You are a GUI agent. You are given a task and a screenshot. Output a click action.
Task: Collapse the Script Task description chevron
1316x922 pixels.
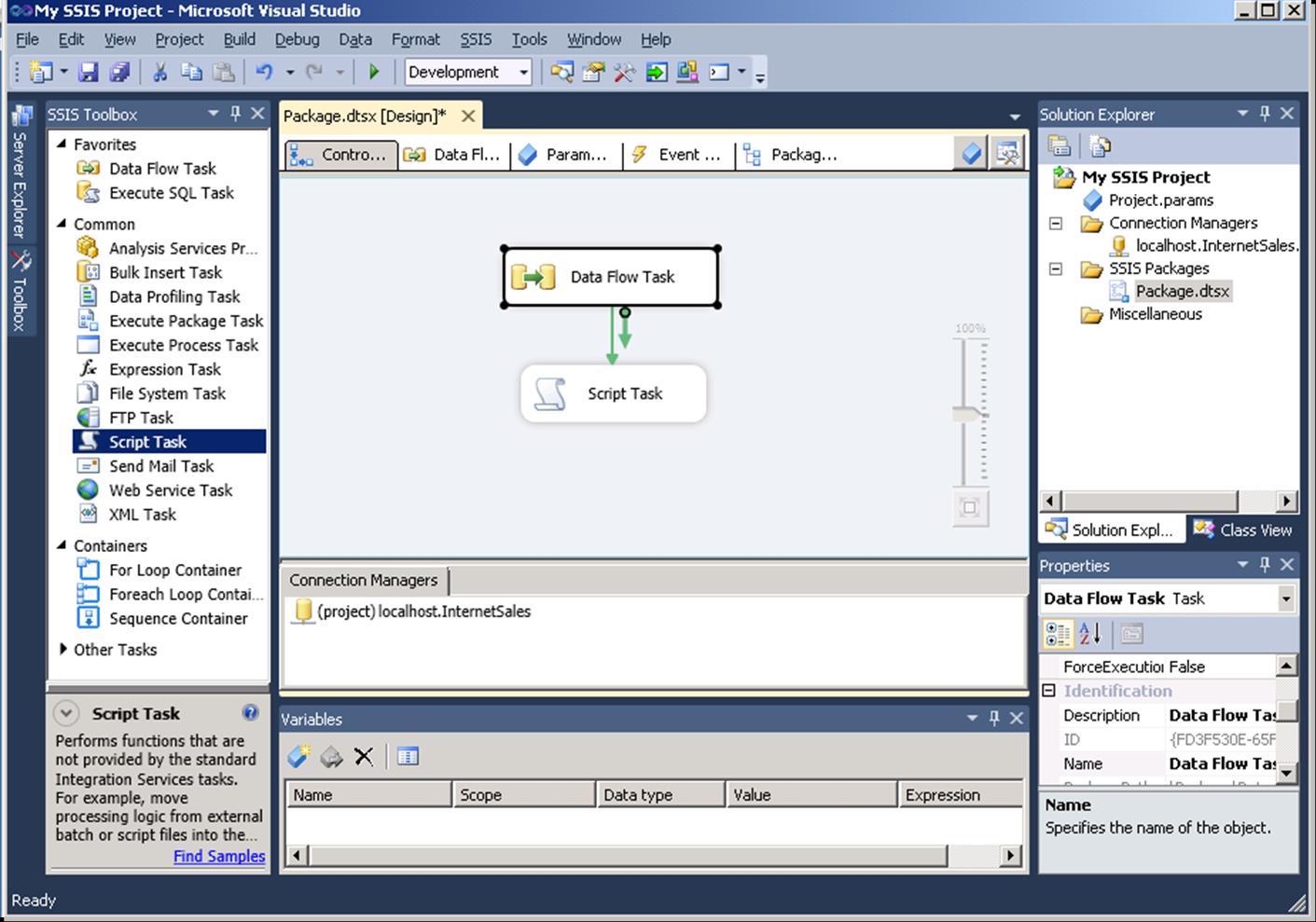point(65,714)
